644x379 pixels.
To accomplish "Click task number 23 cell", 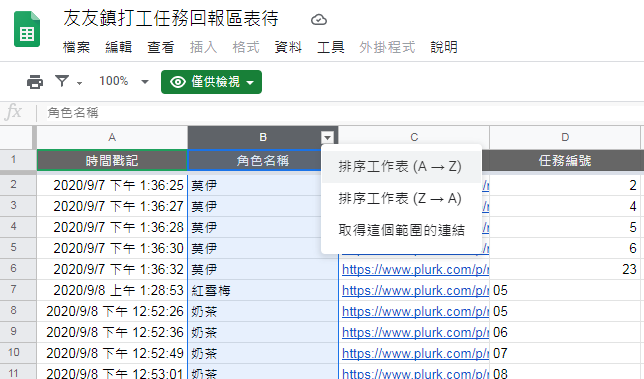I will [x=565, y=269].
